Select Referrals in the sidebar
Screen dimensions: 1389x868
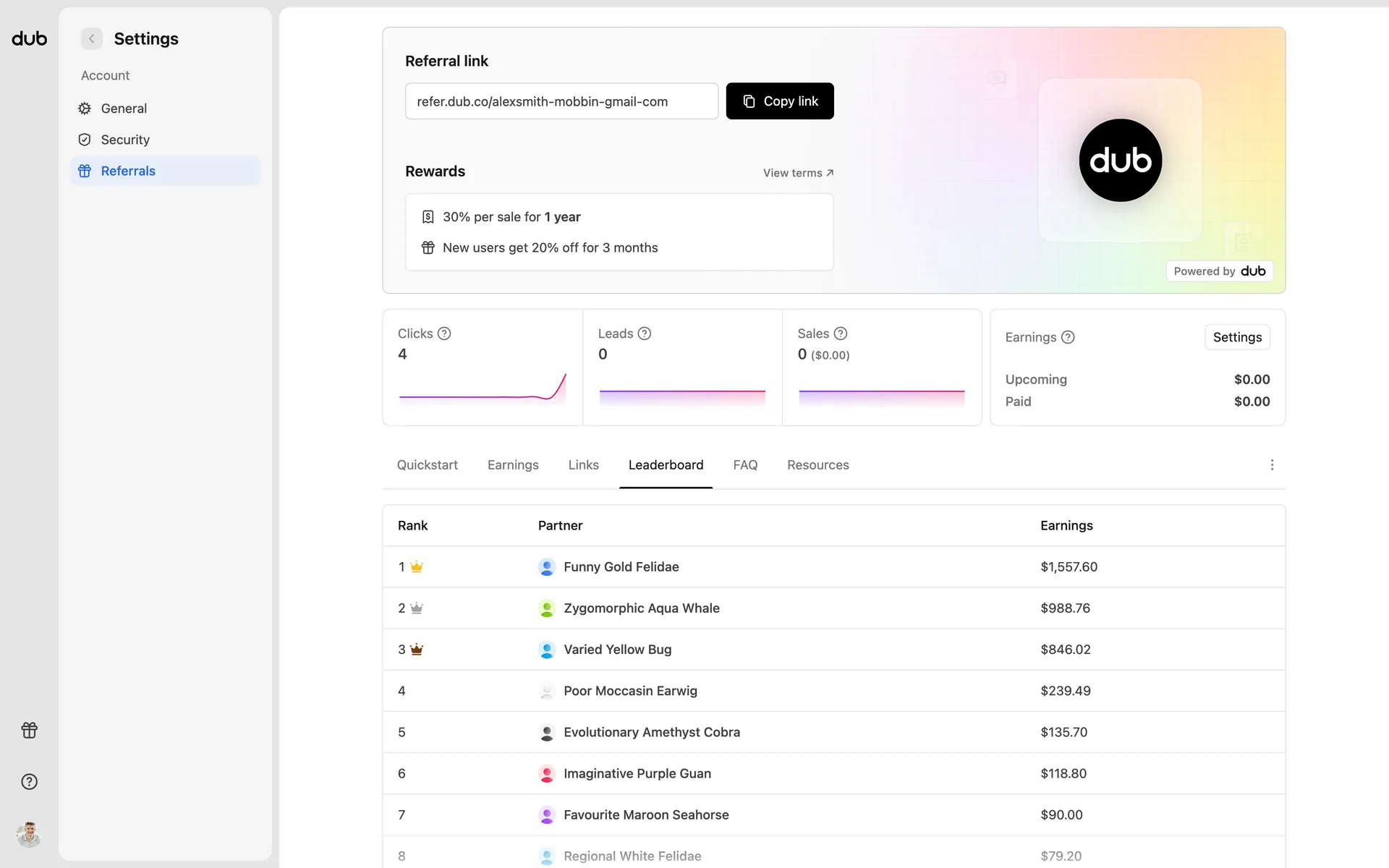click(128, 171)
